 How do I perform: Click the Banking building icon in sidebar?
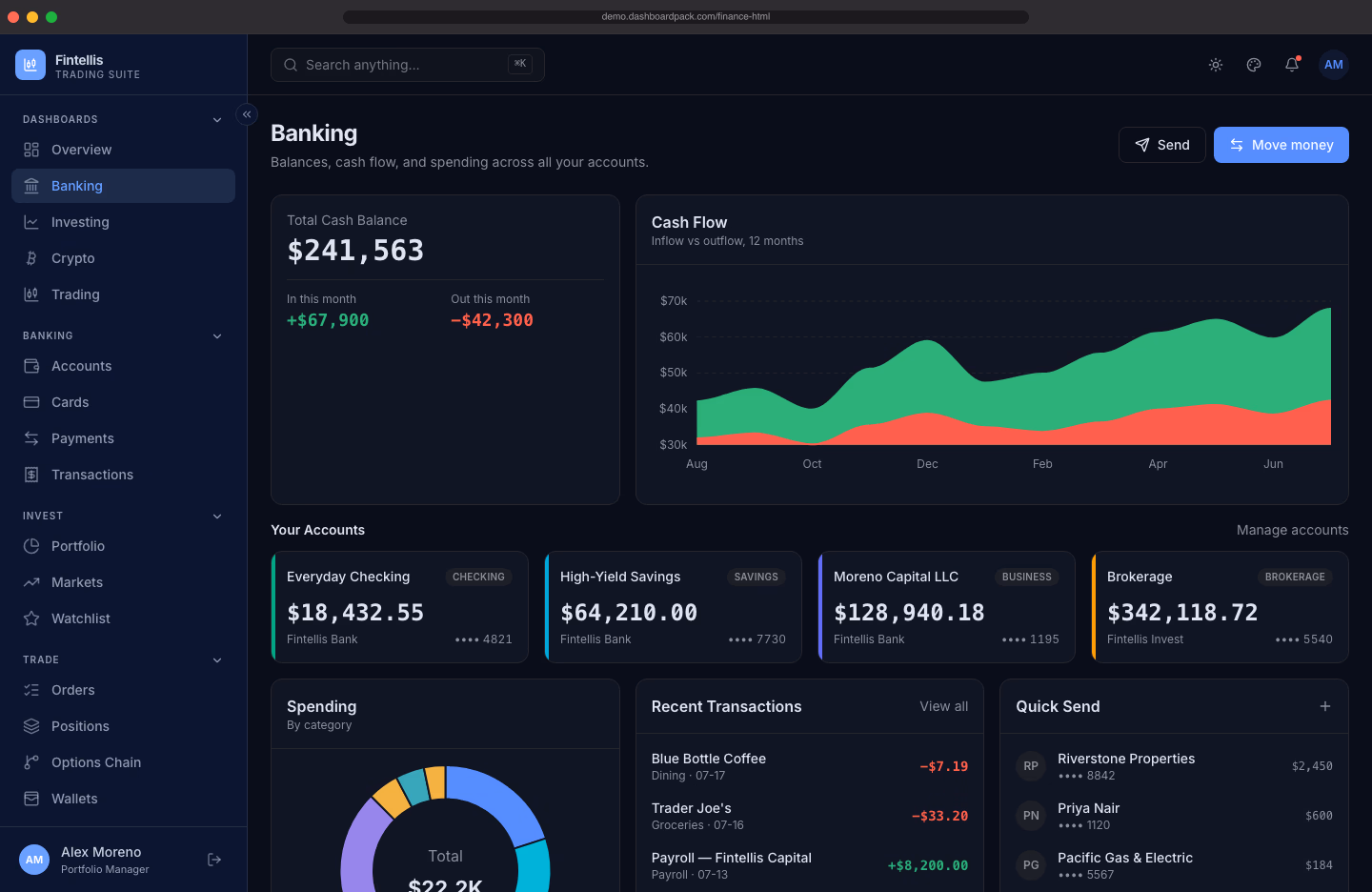[31, 186]
